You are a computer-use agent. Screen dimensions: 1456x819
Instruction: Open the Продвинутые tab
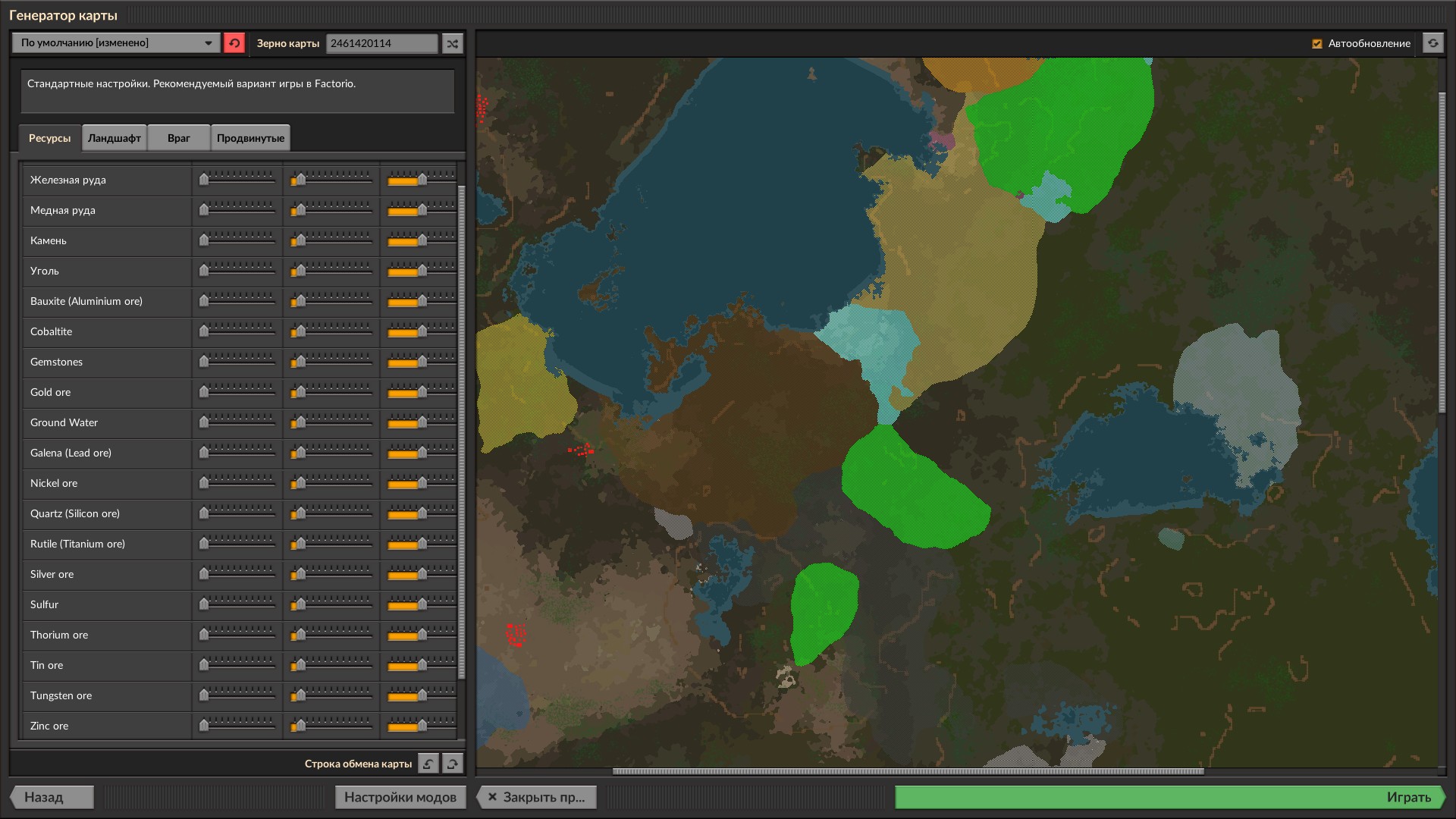point(250,138)
